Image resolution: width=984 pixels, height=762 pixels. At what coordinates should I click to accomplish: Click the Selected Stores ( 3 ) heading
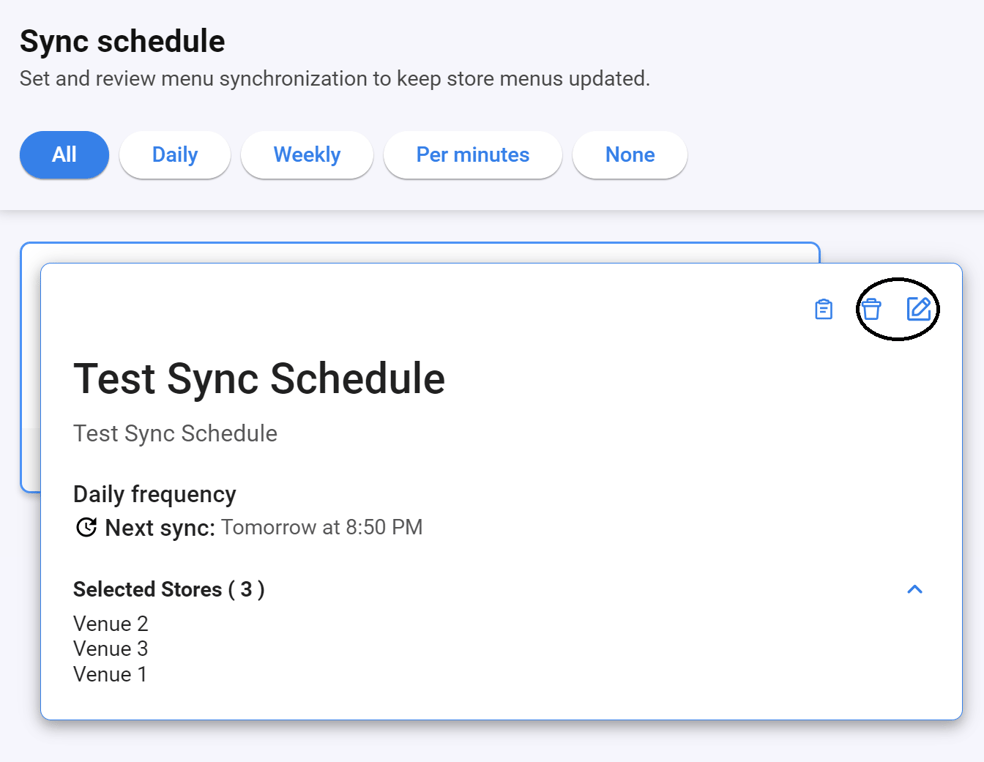click(168, 590)
